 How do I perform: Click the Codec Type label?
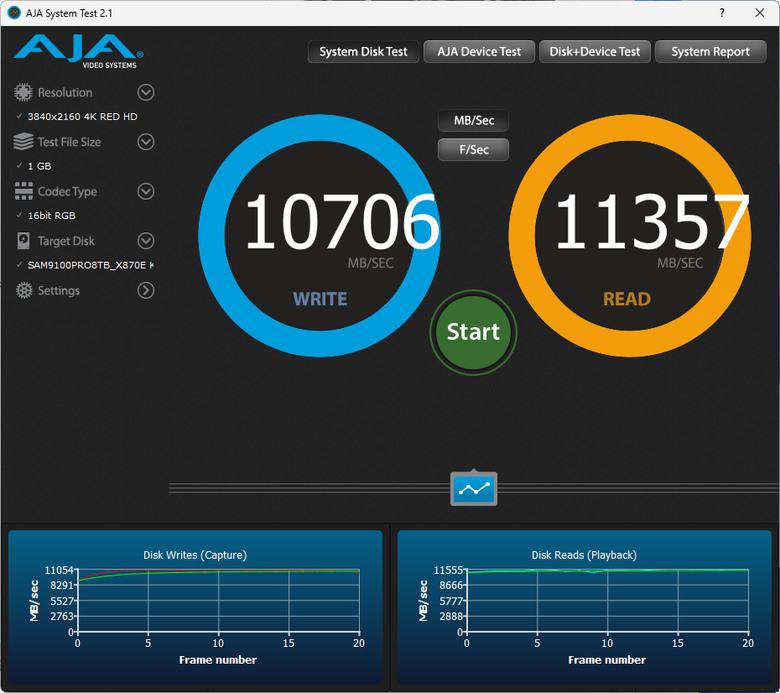68,192
